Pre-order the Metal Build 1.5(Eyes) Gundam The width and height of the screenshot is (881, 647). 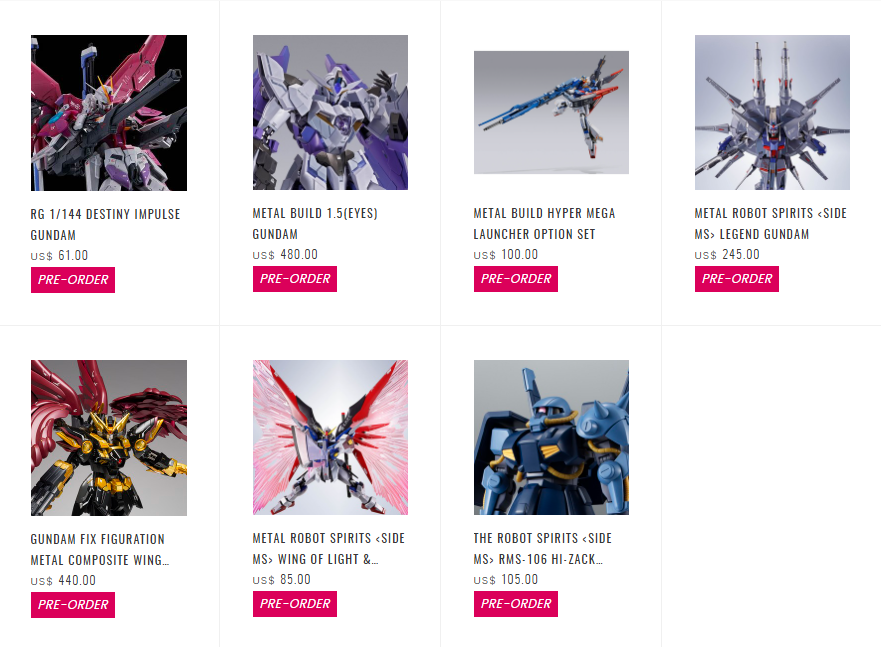click(x=295, y=279)
